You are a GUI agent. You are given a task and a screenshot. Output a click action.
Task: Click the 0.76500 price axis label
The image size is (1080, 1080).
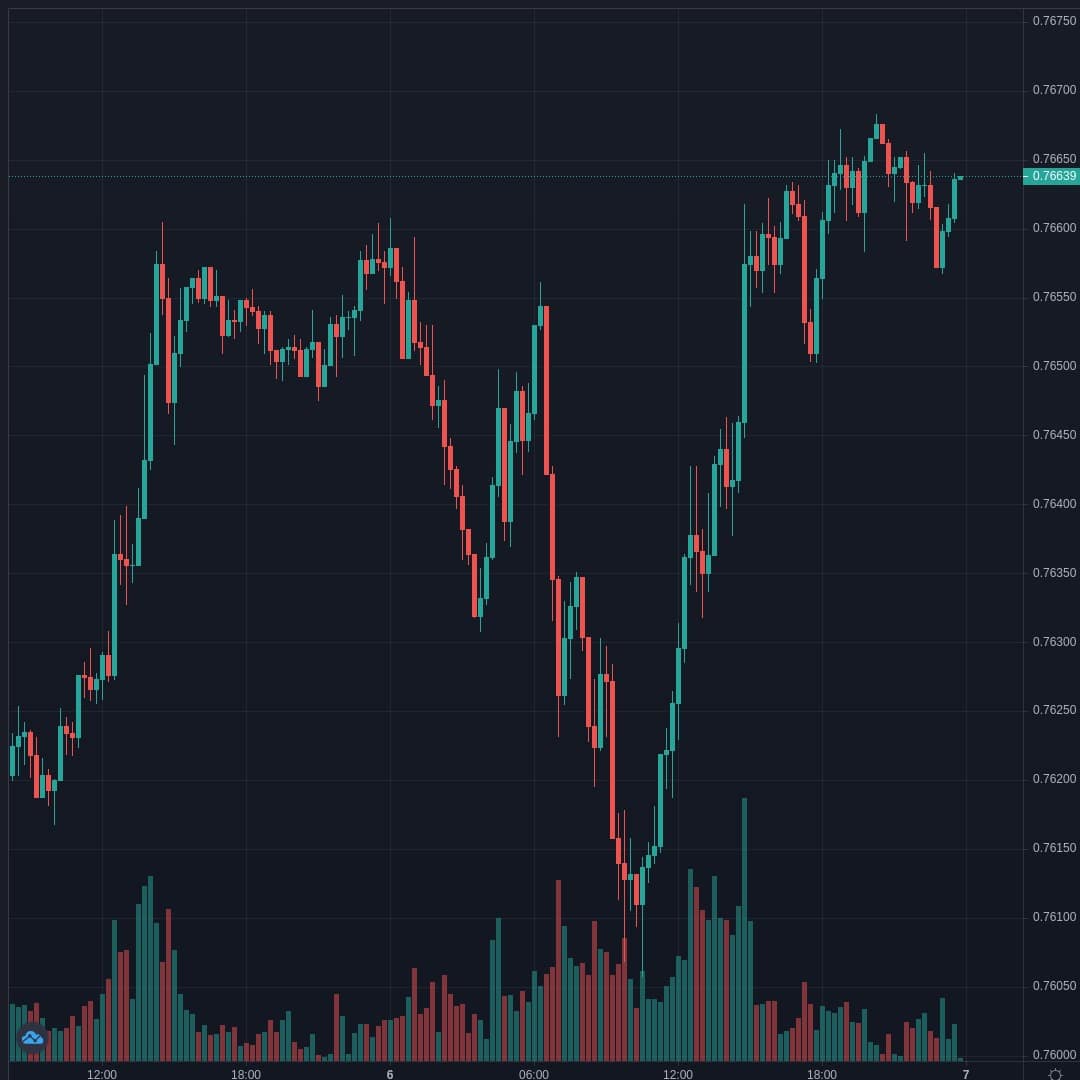[x=1054, y=366]
